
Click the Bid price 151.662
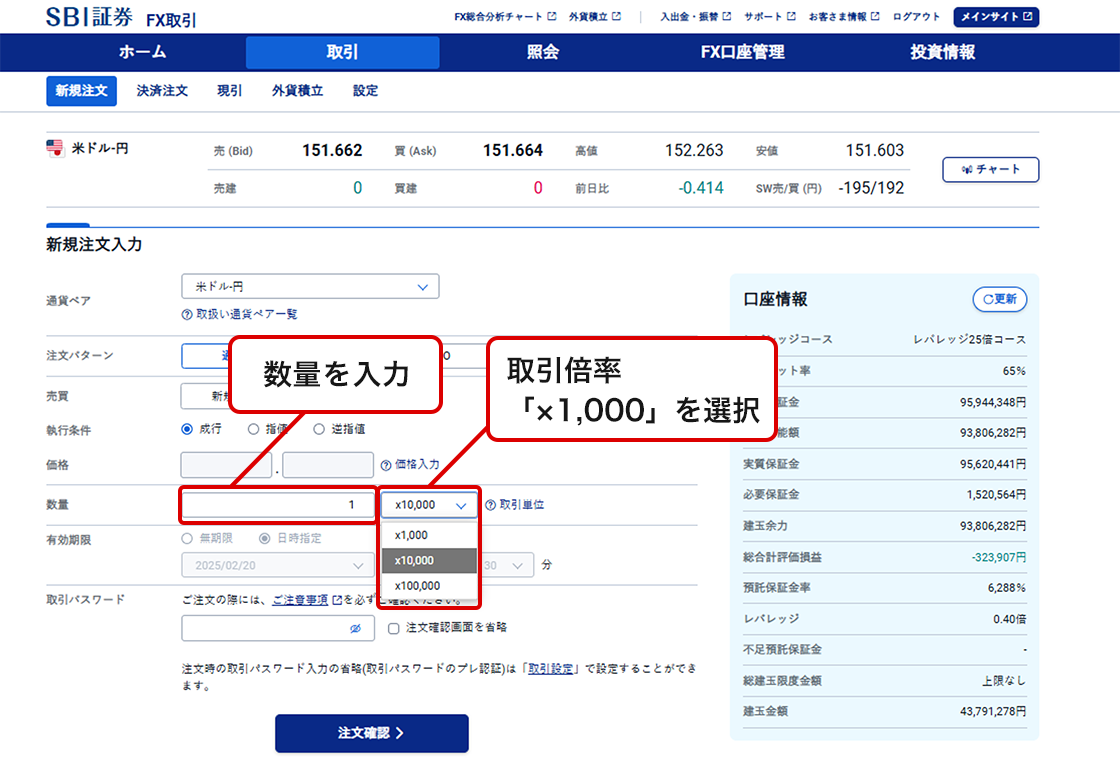pos(332,151)
